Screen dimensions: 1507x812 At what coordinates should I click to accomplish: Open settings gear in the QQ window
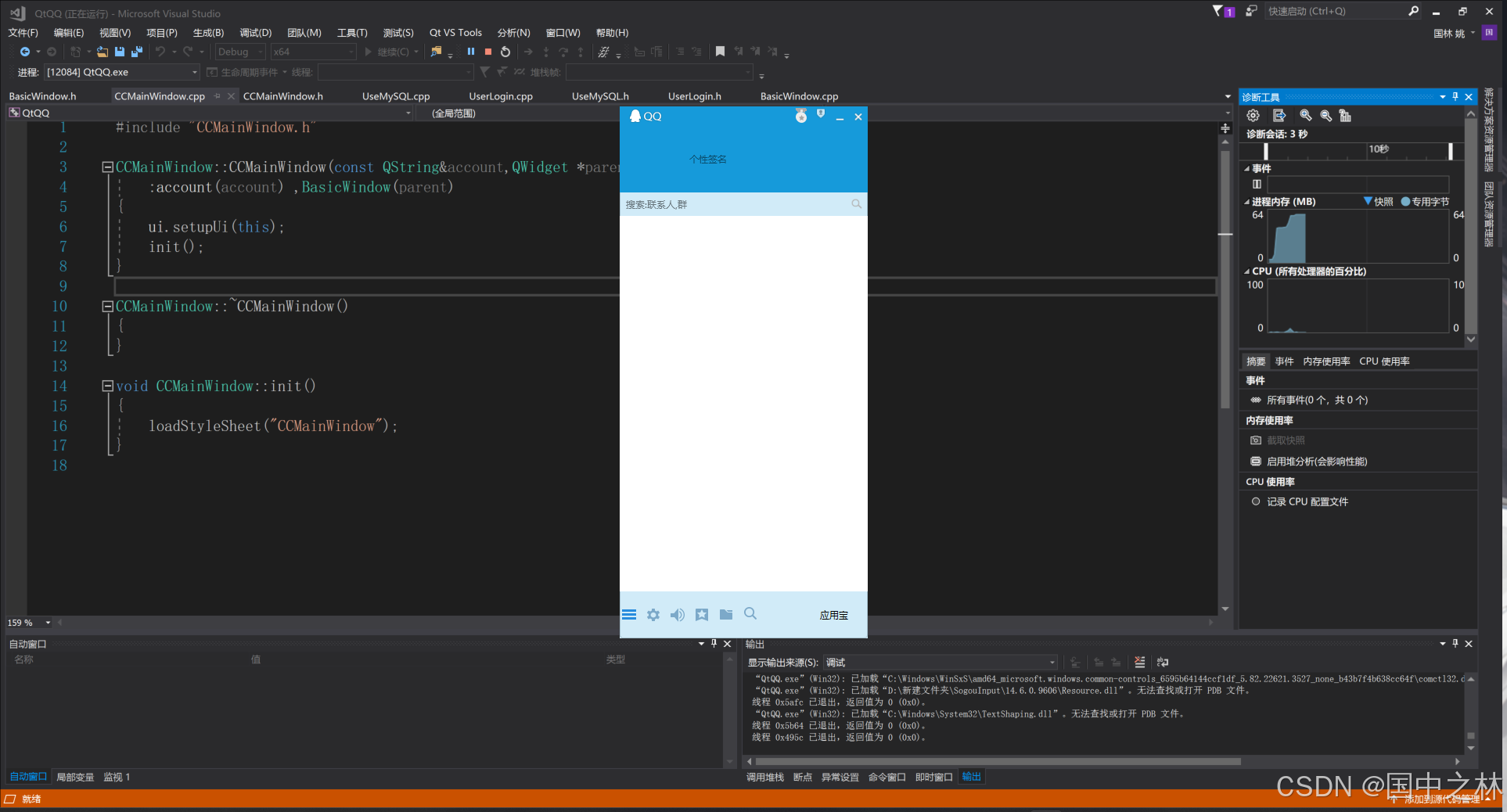tap(653, 615)
